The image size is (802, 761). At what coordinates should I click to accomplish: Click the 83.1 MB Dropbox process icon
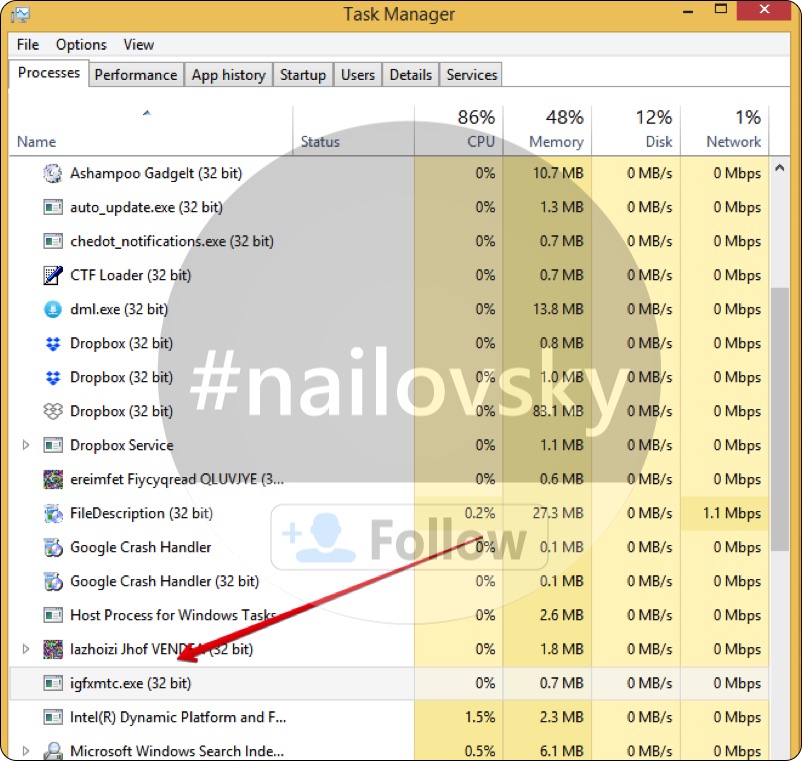53,411
